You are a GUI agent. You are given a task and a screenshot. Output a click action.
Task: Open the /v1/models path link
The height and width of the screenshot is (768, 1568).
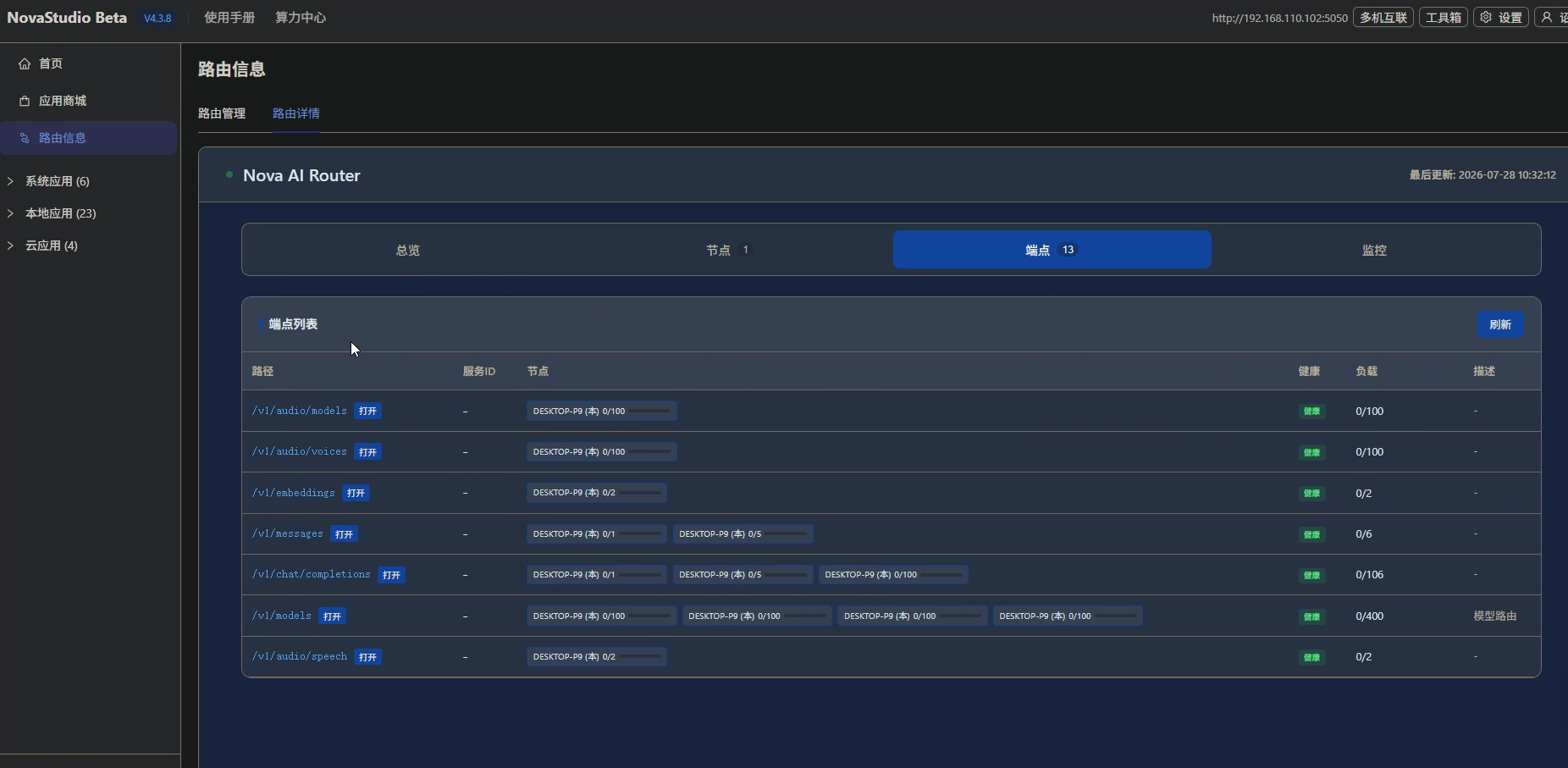(282, 616)
